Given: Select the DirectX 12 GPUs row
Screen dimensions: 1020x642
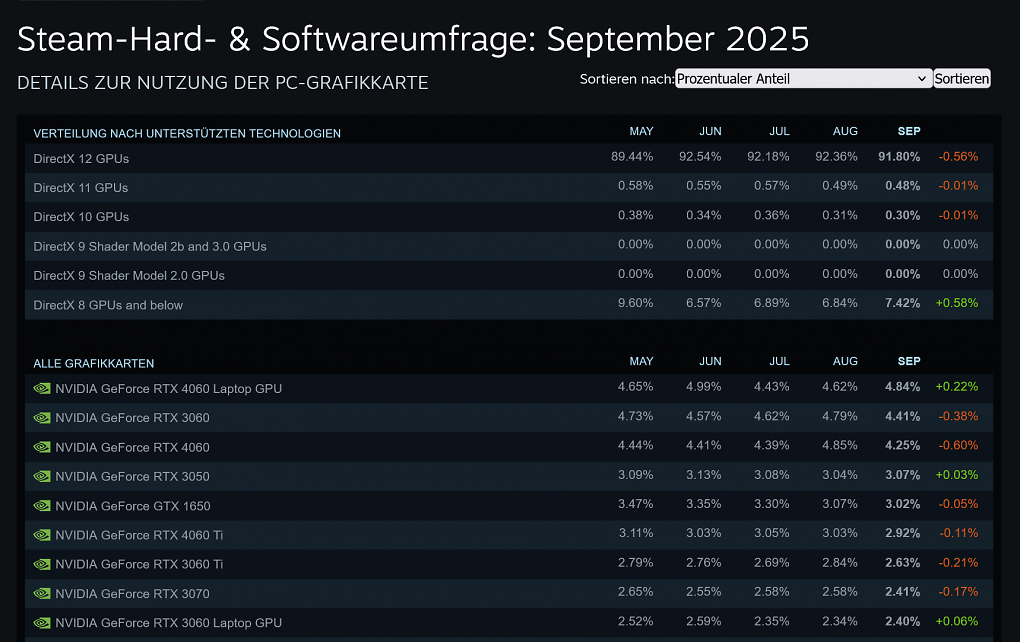Looking at the screenshot, I should click(509, 158).
